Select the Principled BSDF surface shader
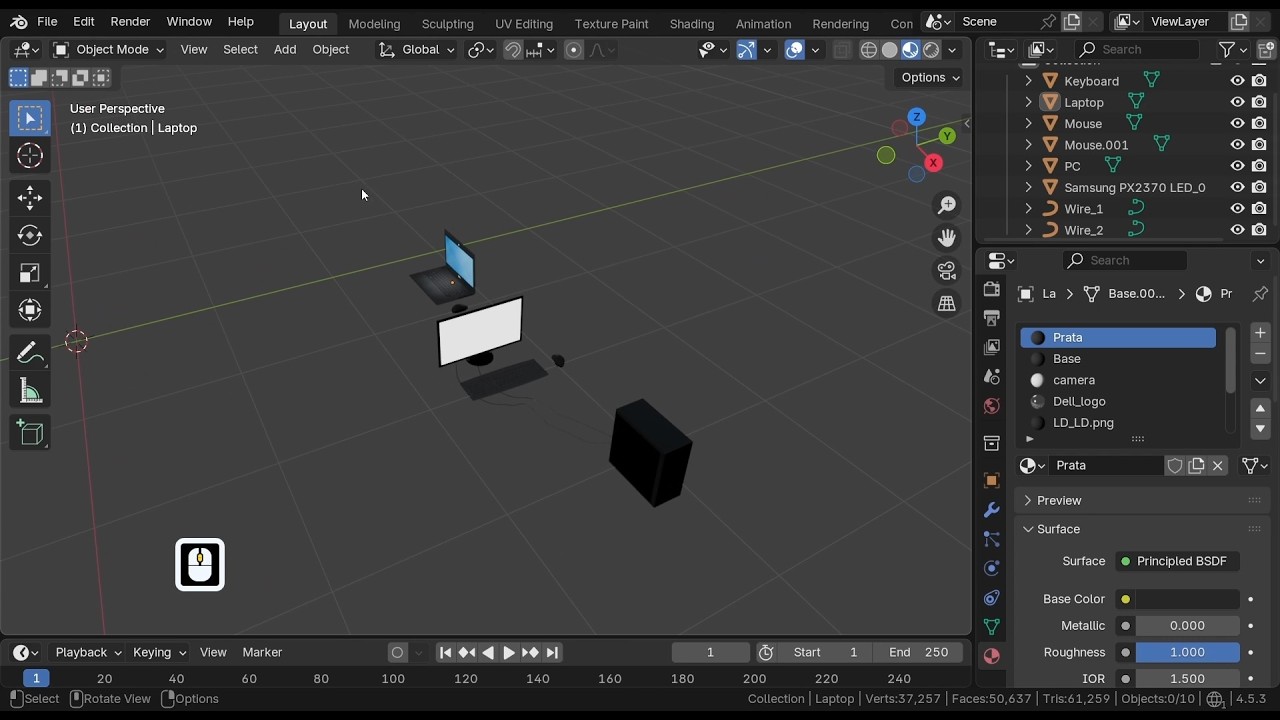Image resolution: width=1280 pixels, height=720 pixels. 1177,562
